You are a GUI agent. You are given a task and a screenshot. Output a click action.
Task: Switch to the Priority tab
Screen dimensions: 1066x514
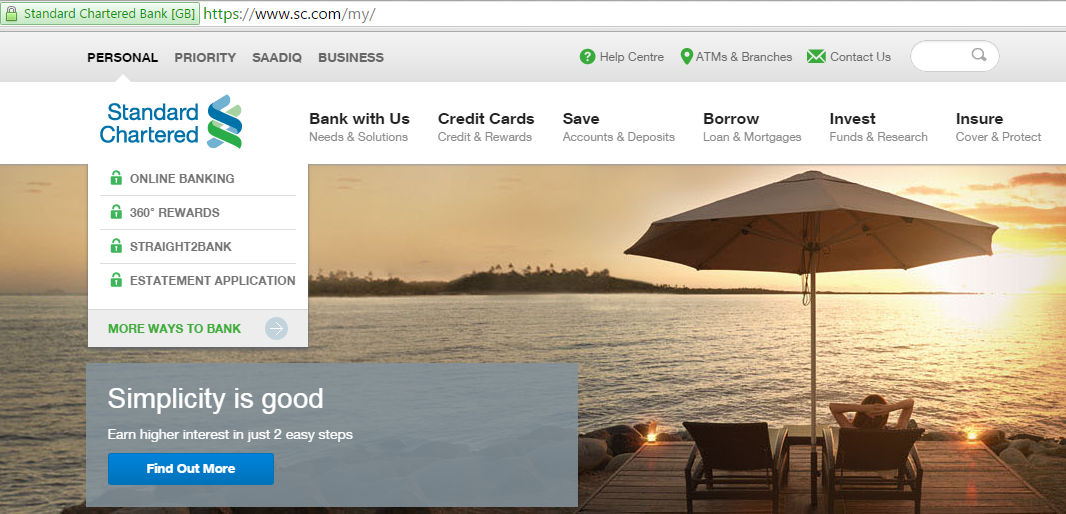pyautogui.click(x=205, y=58)
